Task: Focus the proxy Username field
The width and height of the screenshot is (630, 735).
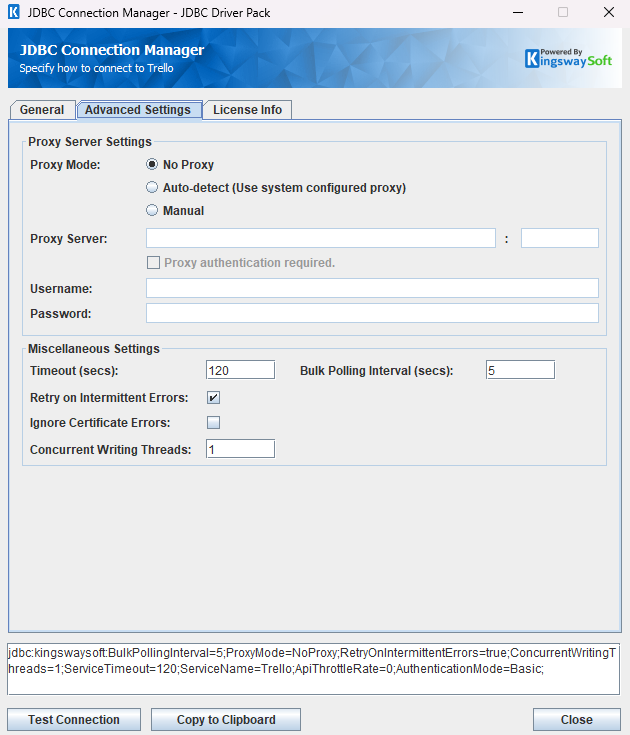Action: (372, 288)
